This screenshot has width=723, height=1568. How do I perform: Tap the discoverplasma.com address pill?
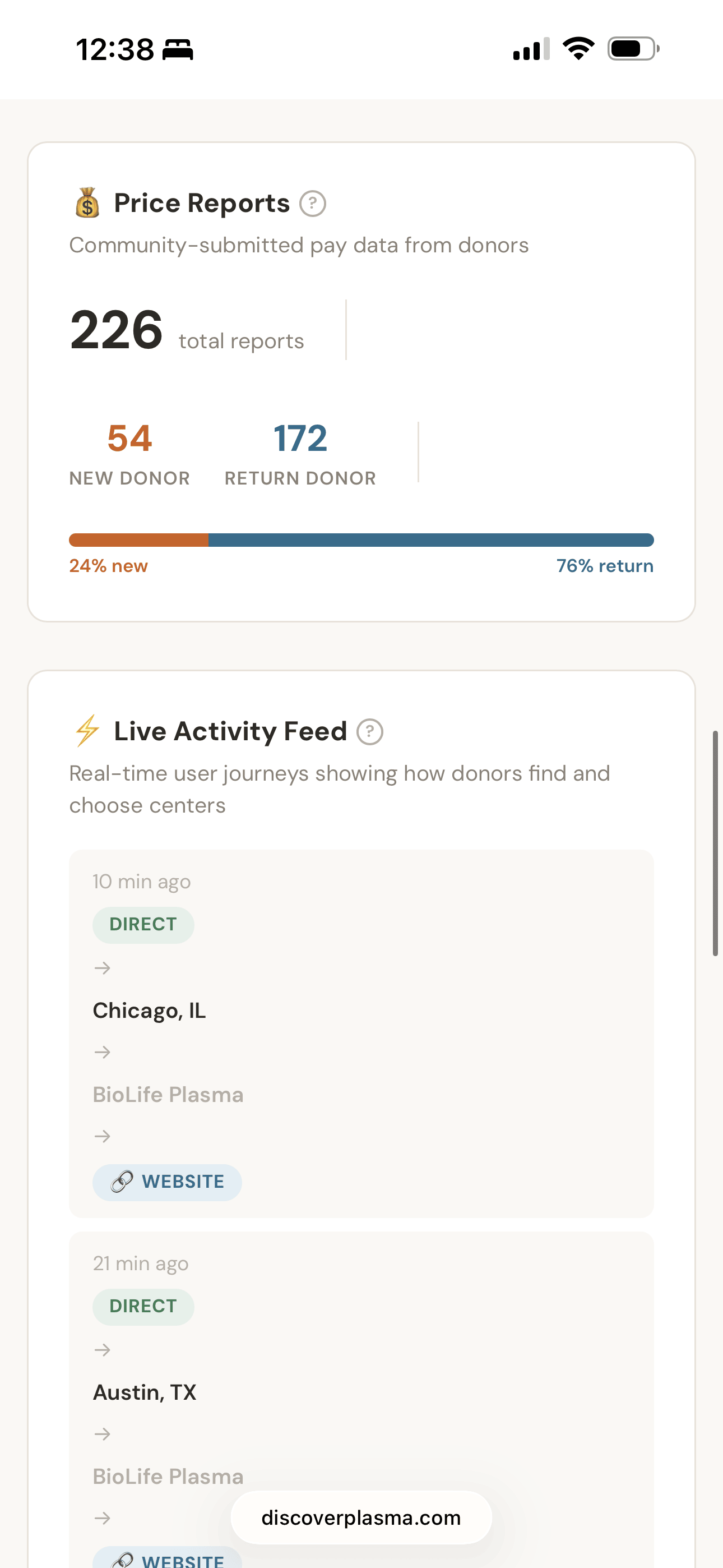pyautogui.click(x=361, y=1518)
